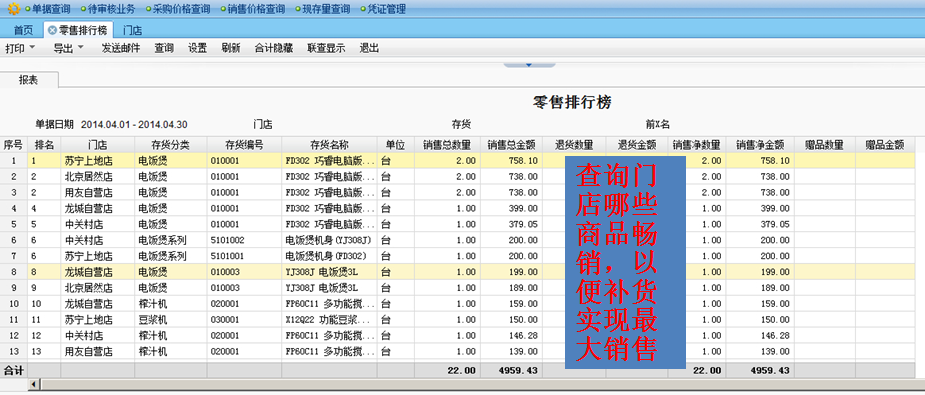Switch to the 首页 tab

[23, 30]
